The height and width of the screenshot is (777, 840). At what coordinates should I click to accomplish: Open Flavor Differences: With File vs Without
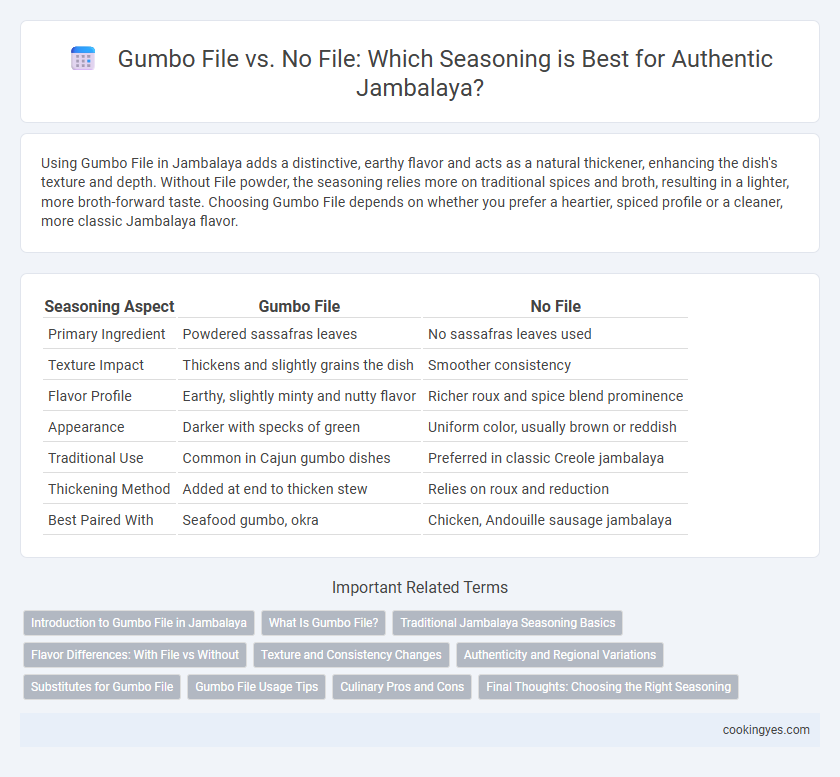[x=135, y=655]
